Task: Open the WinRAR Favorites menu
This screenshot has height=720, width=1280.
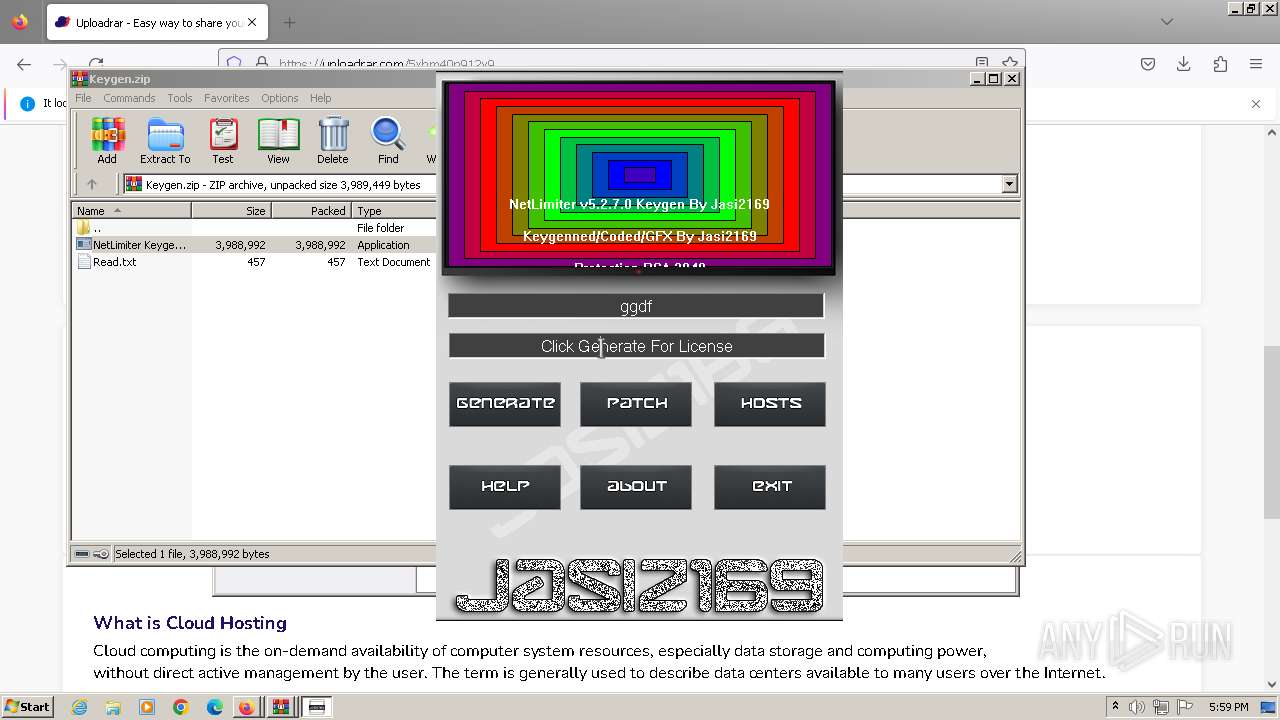Action: (x=227, y=98)
